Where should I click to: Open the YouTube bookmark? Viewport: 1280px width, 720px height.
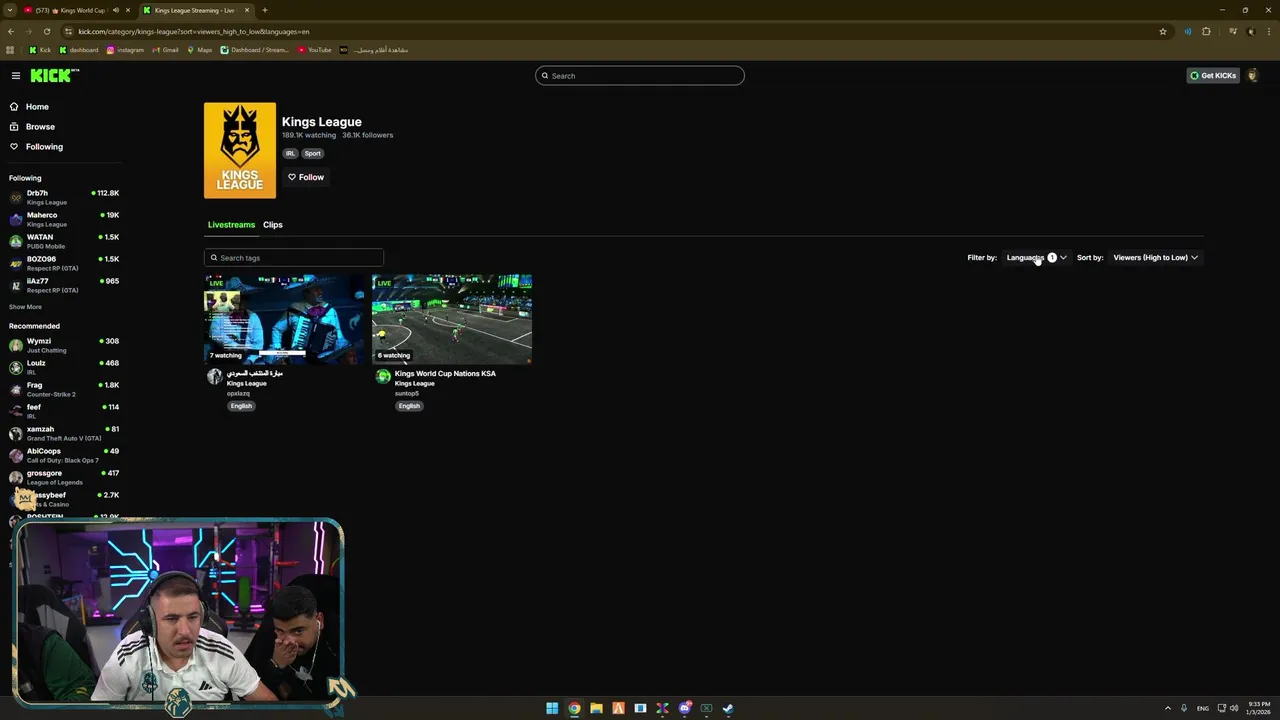(314, 50)
